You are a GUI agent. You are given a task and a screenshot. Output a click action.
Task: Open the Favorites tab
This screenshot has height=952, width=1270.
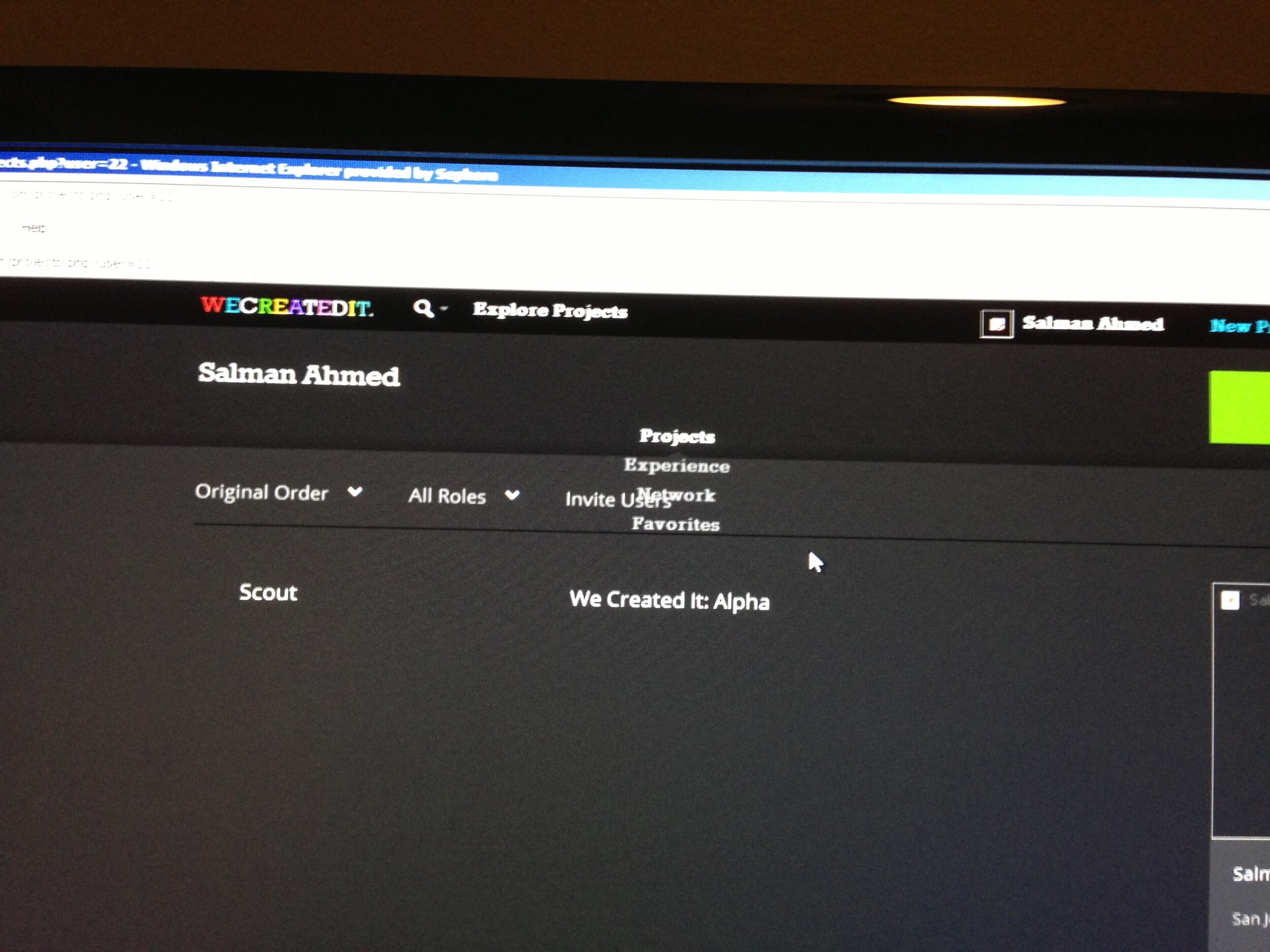tap(676, 524)
